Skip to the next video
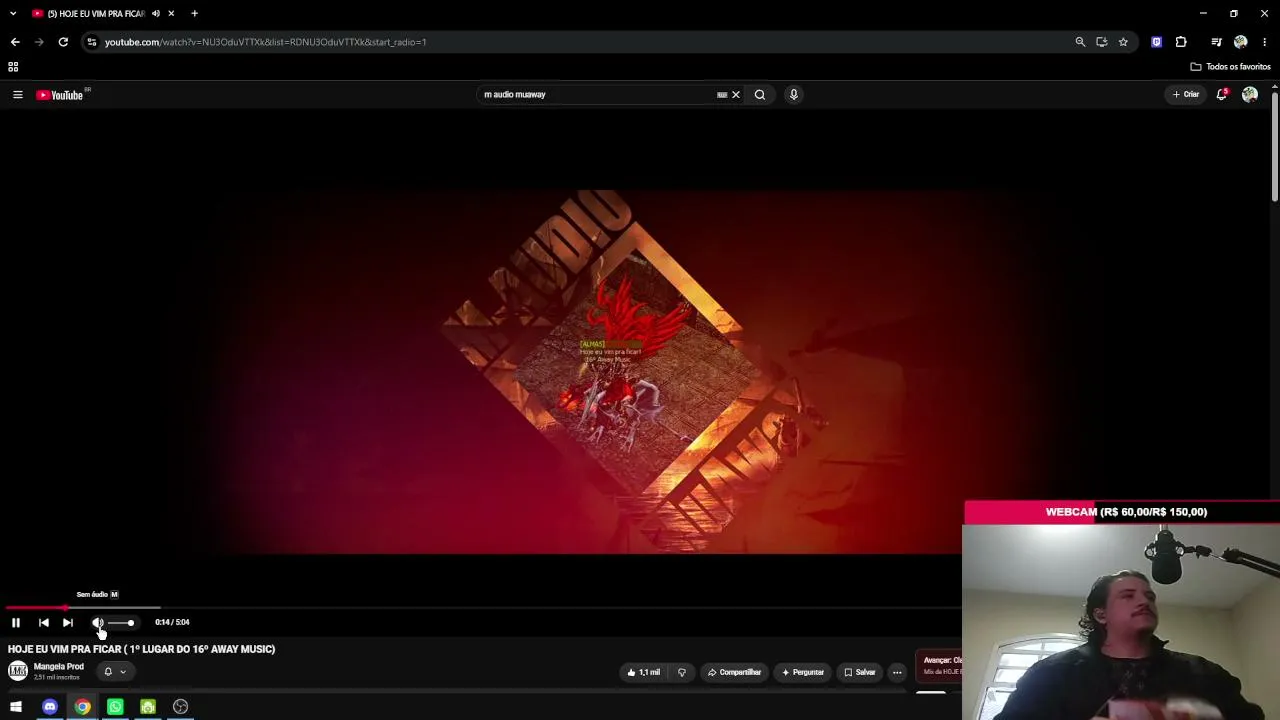Viewport: 1280px width, 720px height. 68,622
